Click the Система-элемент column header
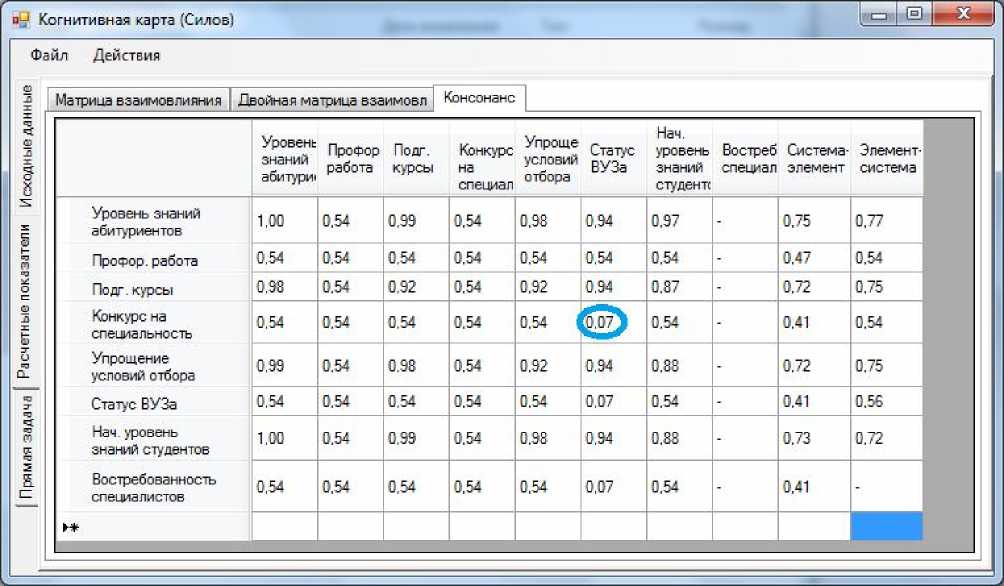Screen dimensions: 1004x586 pyautogui.click(x=815, y=159)
